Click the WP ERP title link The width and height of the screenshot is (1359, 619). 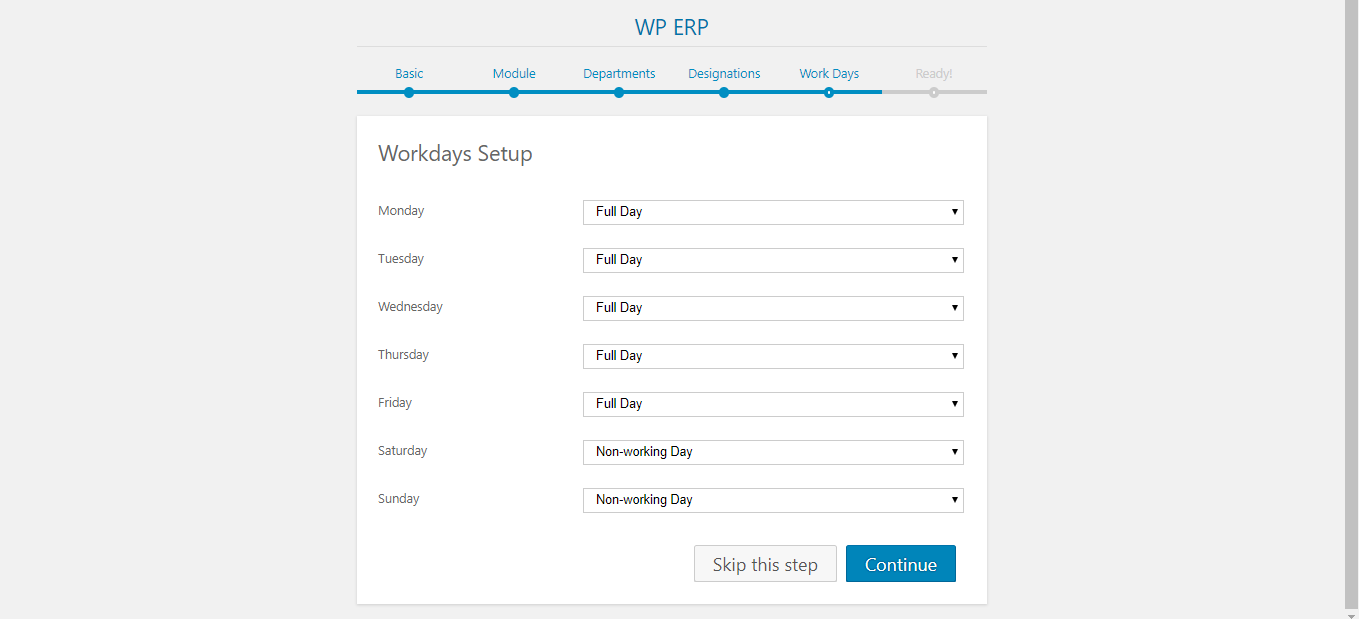click(x=672, y=27)
